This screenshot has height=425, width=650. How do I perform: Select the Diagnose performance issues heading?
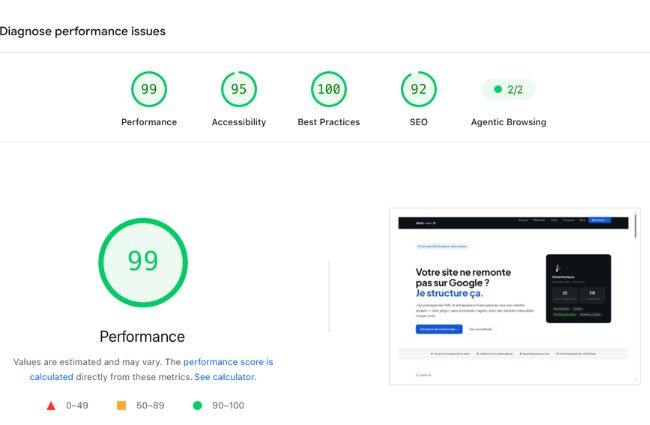point(82,32)
